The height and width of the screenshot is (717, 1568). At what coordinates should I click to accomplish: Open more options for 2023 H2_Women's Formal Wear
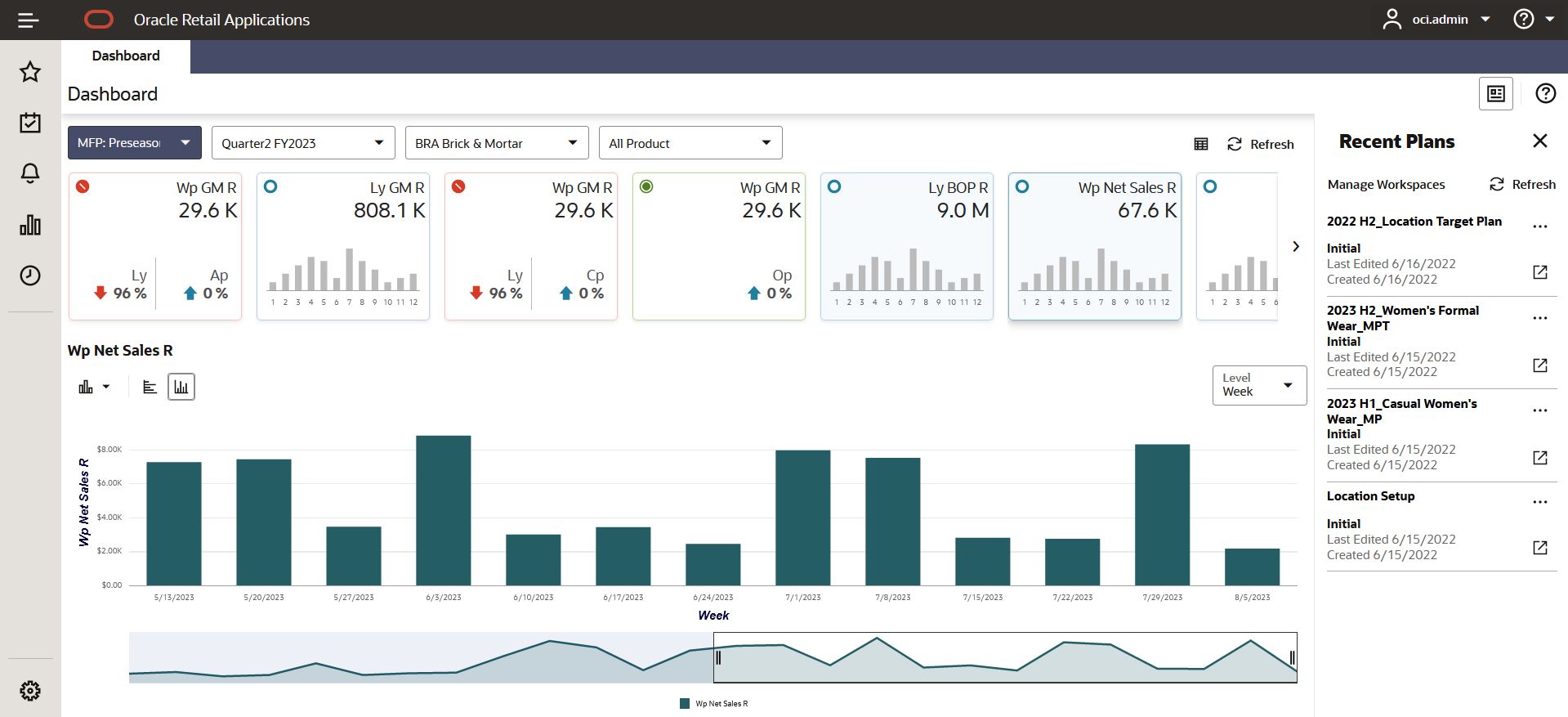click(1540, 318)
